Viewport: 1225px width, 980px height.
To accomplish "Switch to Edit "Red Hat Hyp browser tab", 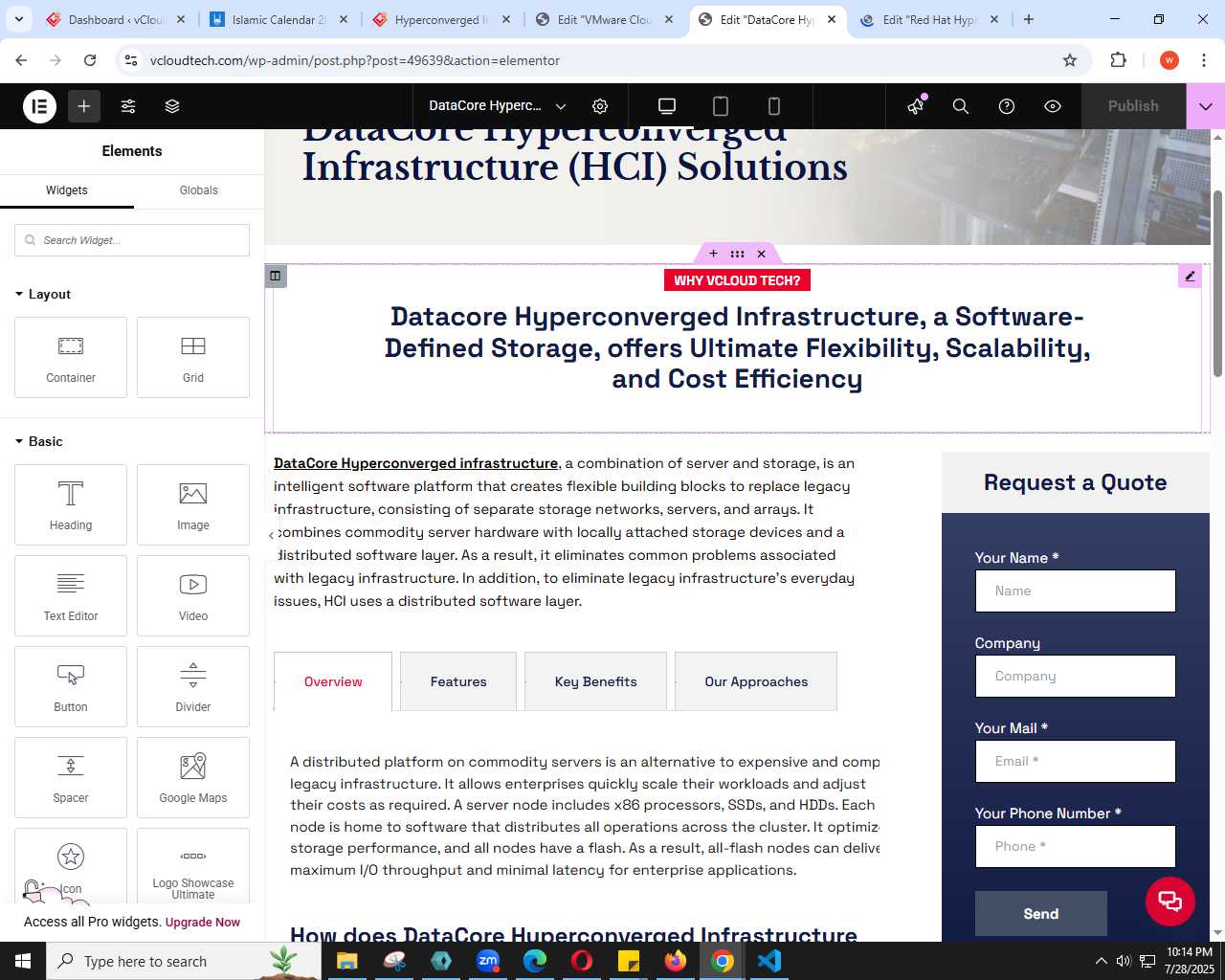I will click(x=928, y=19).
